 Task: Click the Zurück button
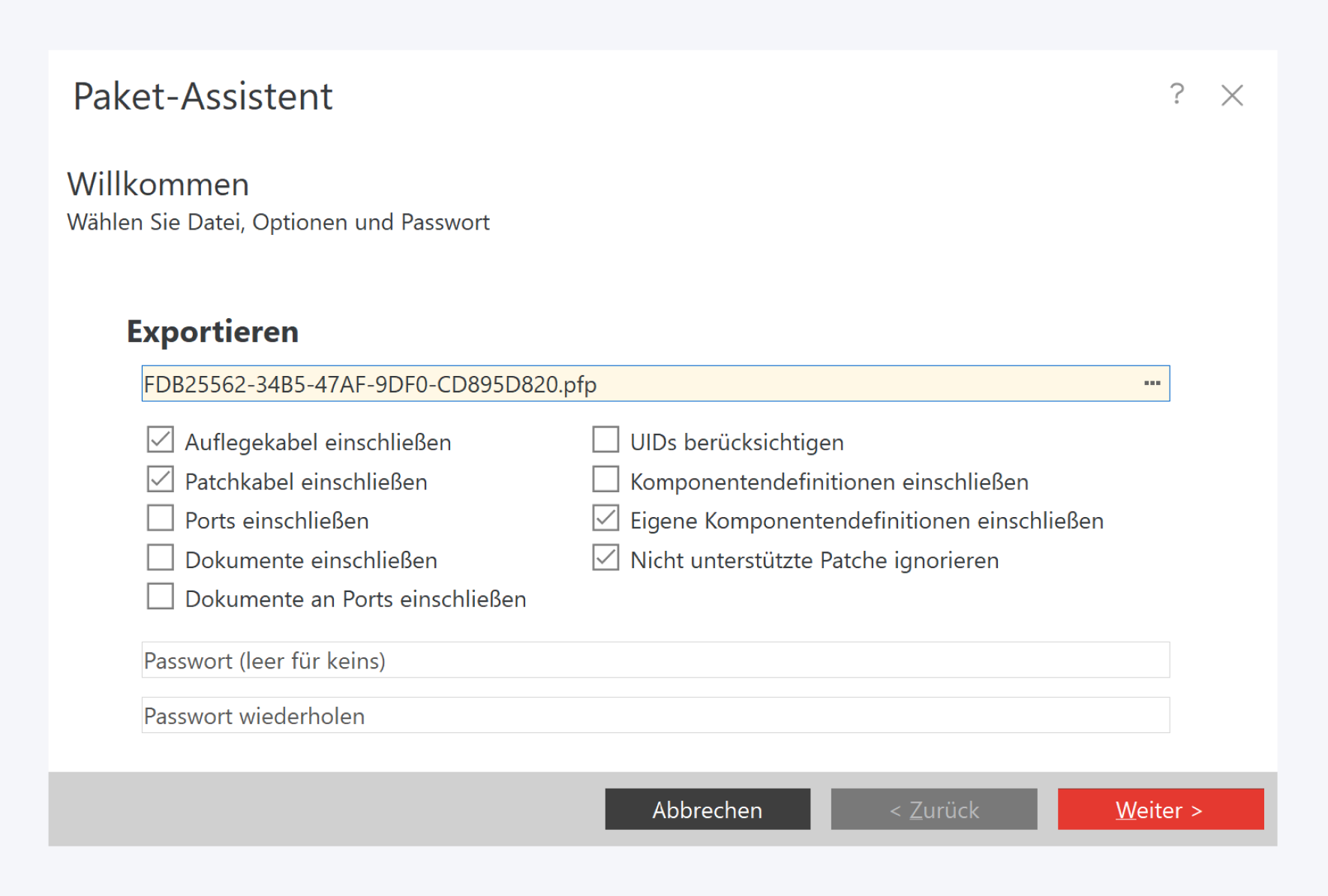pyautogui.click(x=933, y=809)
